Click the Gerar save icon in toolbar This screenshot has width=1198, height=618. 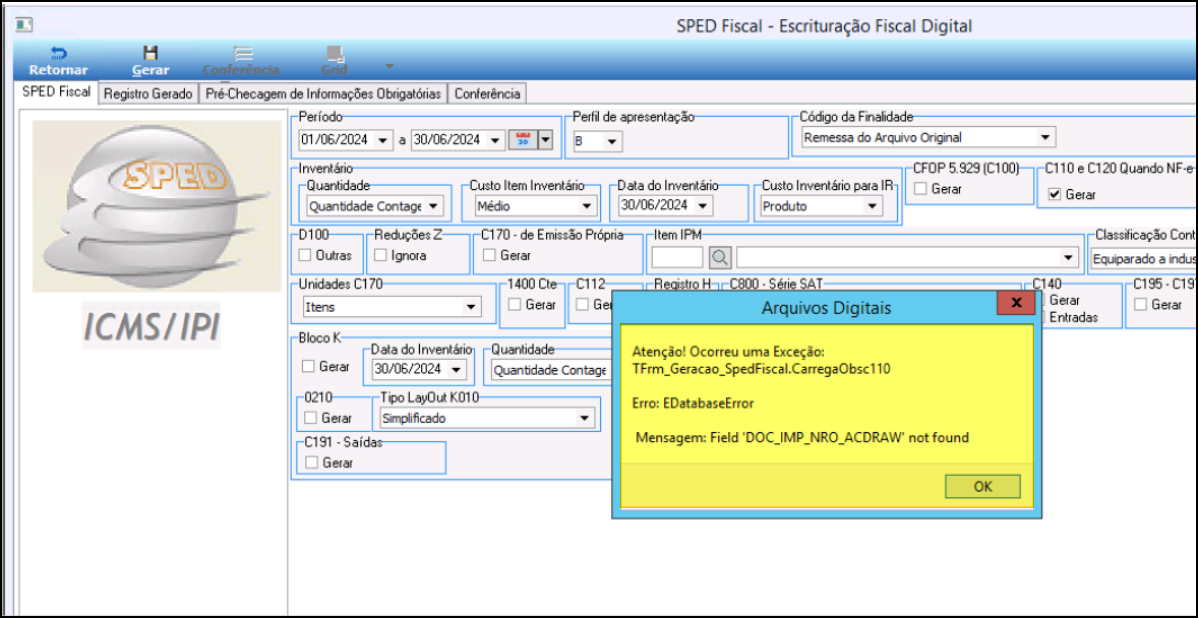click(151, 53)
